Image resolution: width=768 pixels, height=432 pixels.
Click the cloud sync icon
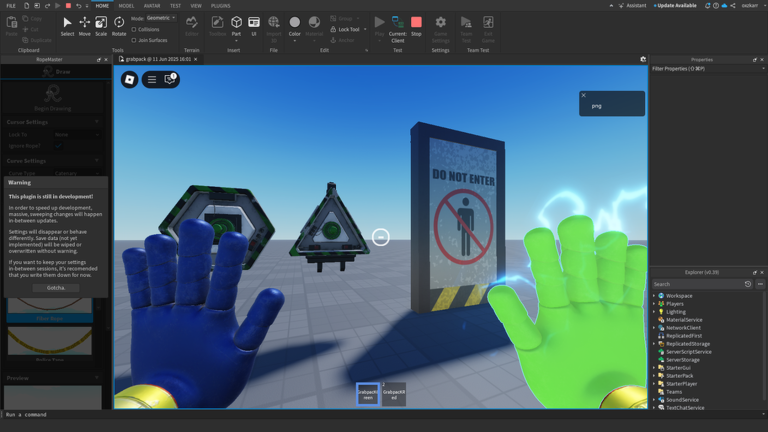(724, 6)
